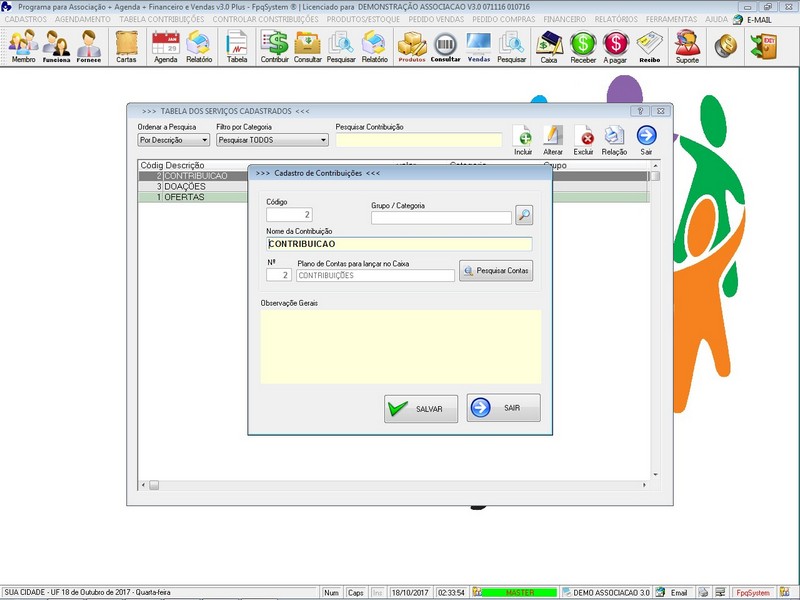The image size is (800, 600).
Task: Click the Nº account number field
Action: (x=279, y=275)
